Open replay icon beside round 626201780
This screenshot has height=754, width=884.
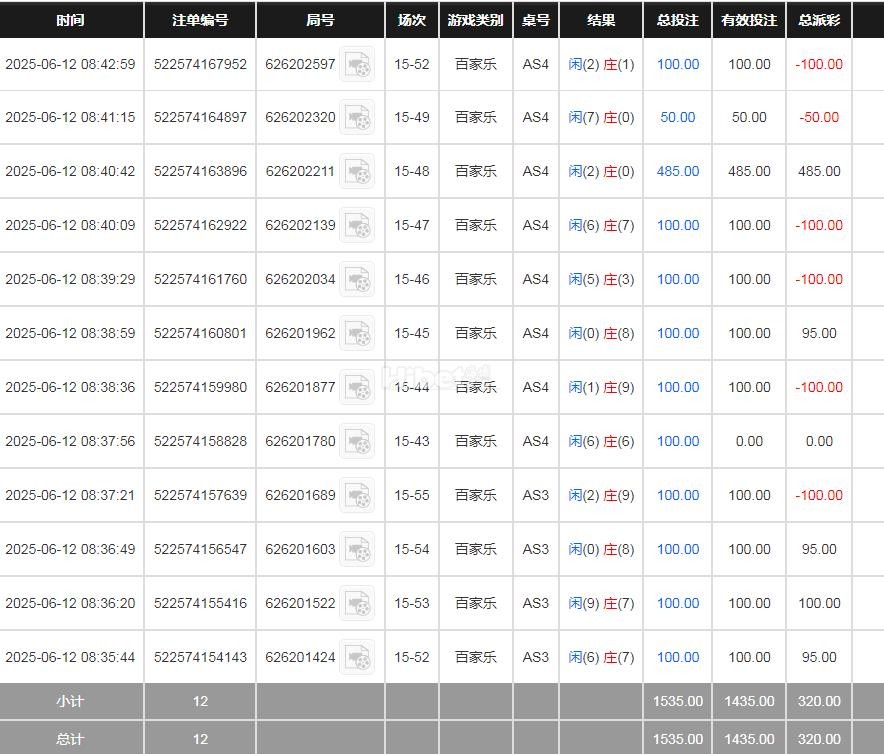357,442
